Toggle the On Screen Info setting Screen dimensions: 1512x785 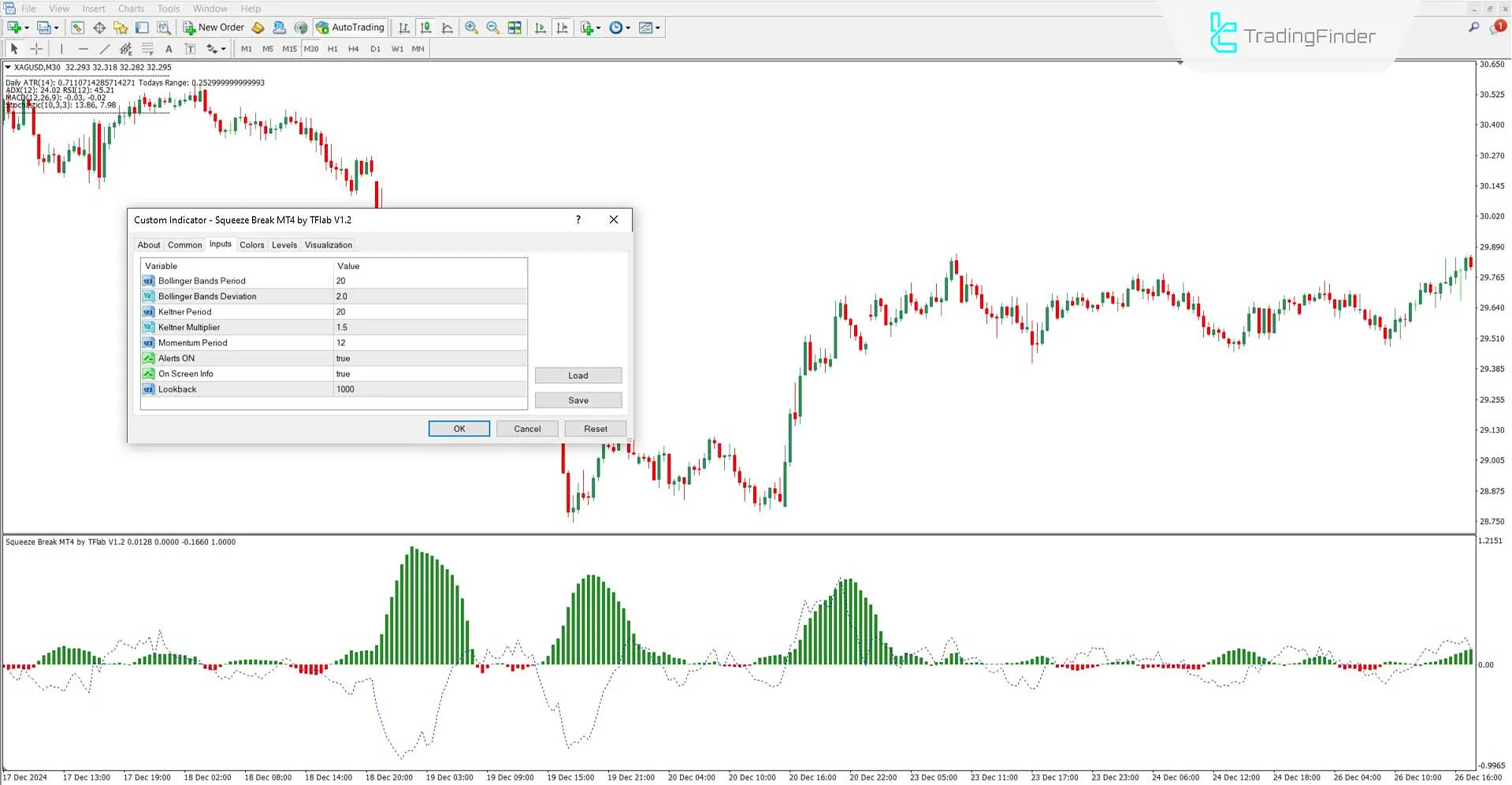tap(429, 373)
